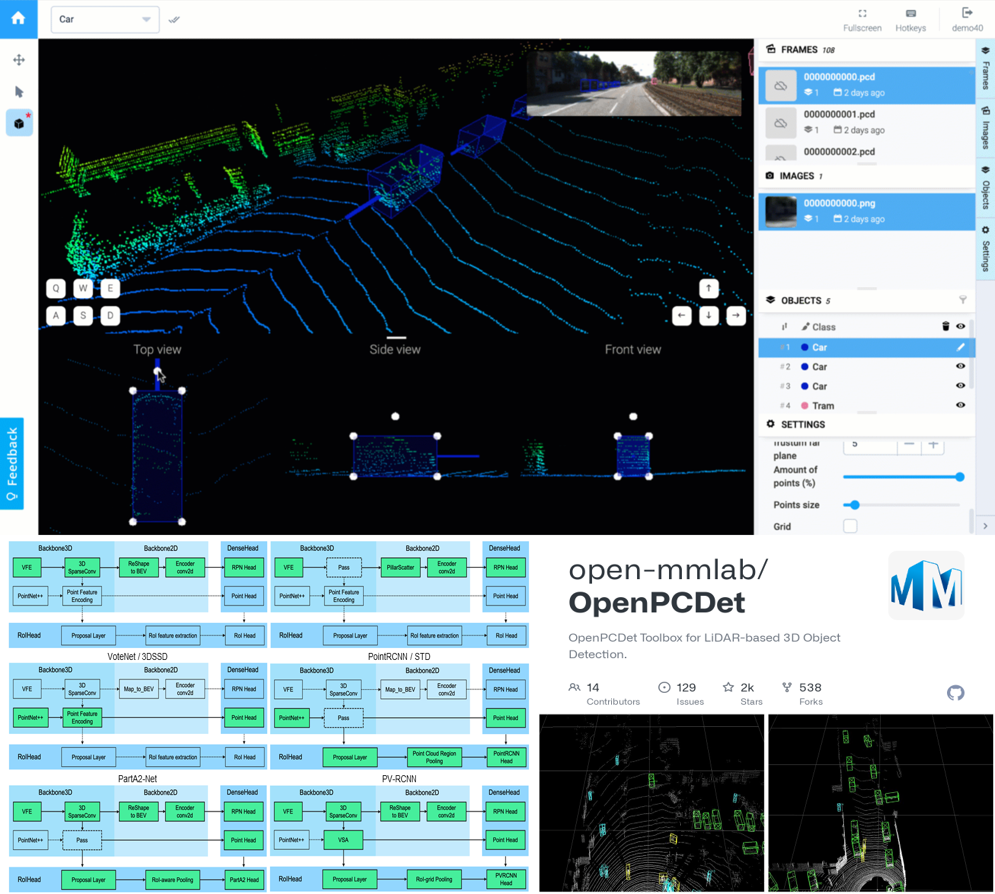Select frame 0000000002.pcd
Screen dimensions: 995x894
coord(866,152)
